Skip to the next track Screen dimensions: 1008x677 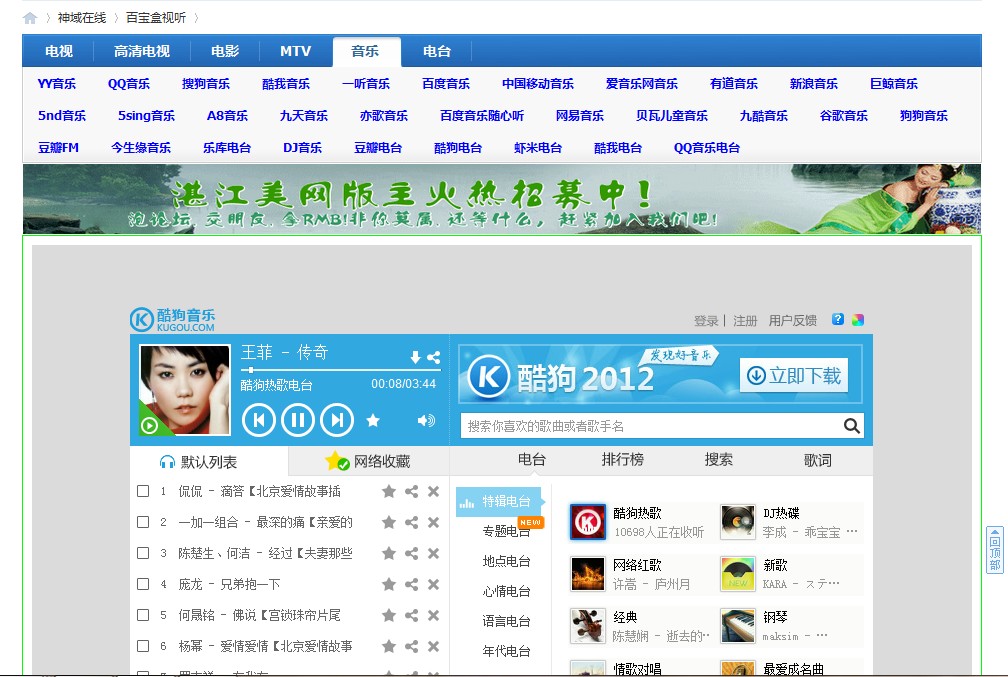(338, 420)
